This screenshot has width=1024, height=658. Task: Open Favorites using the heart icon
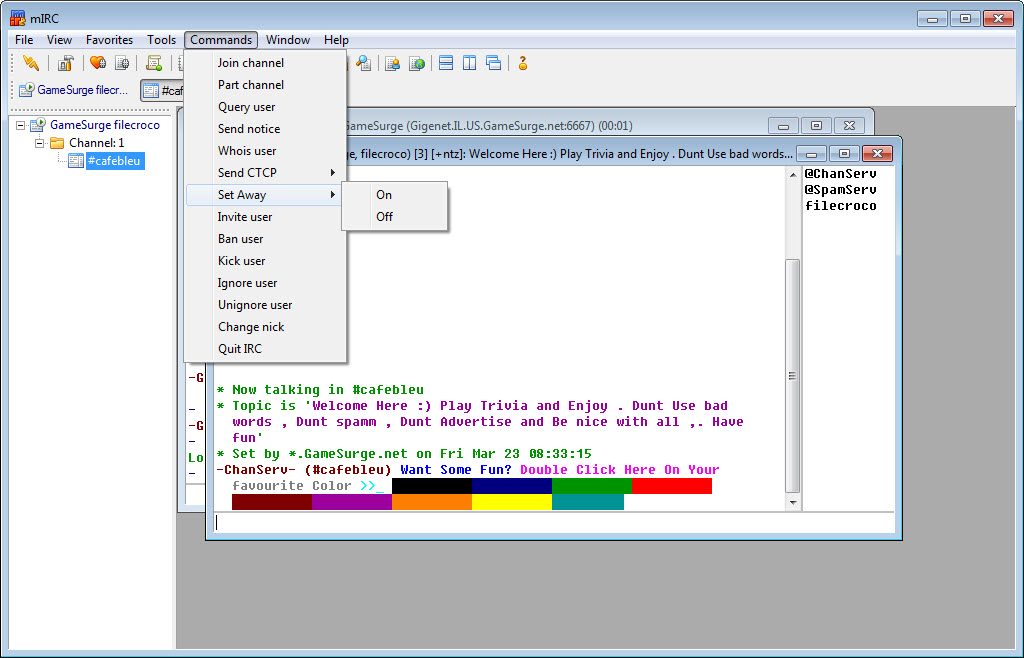pos(98,63)
